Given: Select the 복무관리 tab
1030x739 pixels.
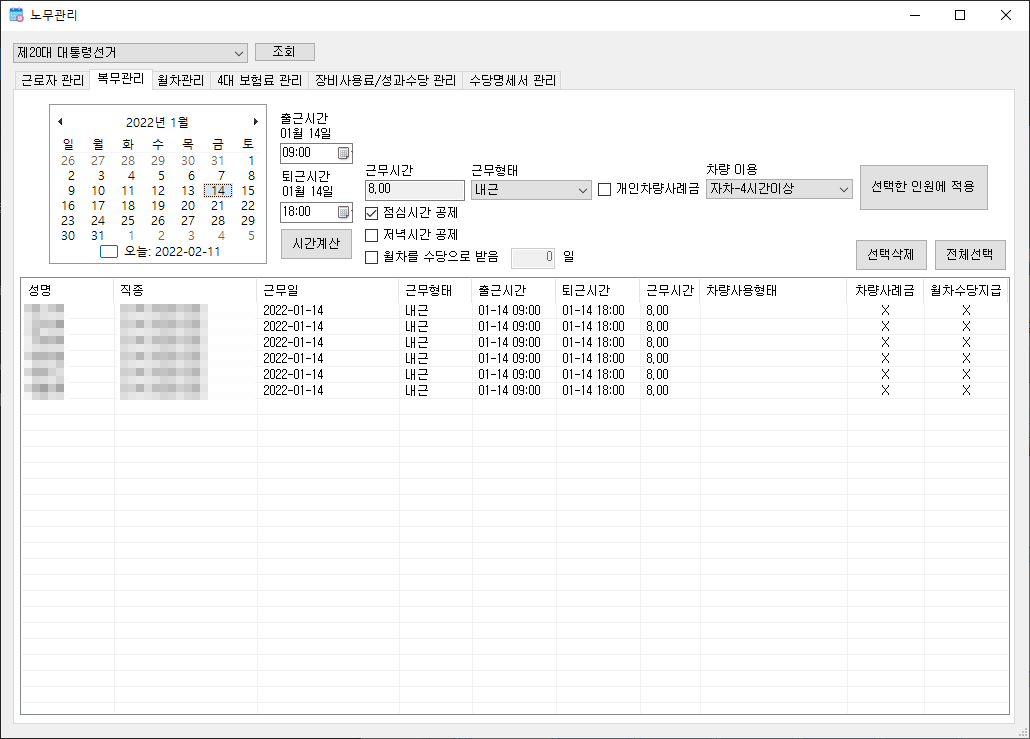Looking at the screenshot, I should (121, 79).
